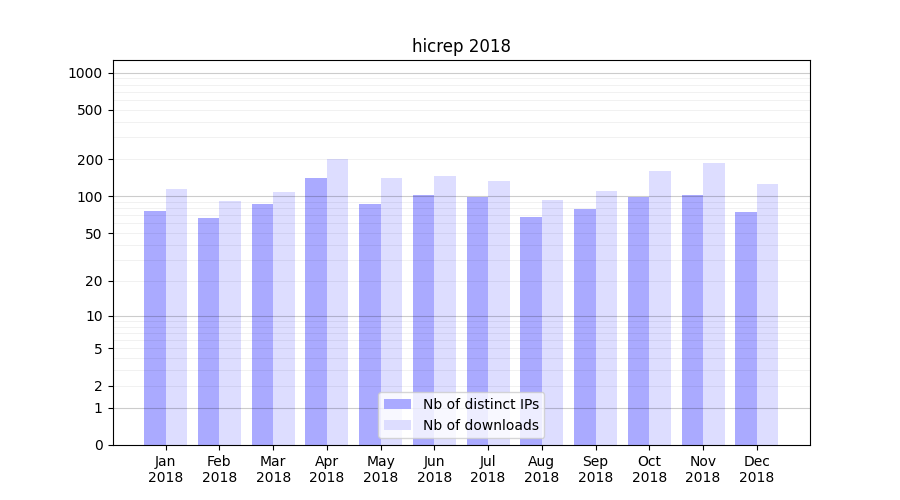The image size is (900, 500).
Task: Click the April 2018 downloads bar
Action: point(338,300)
